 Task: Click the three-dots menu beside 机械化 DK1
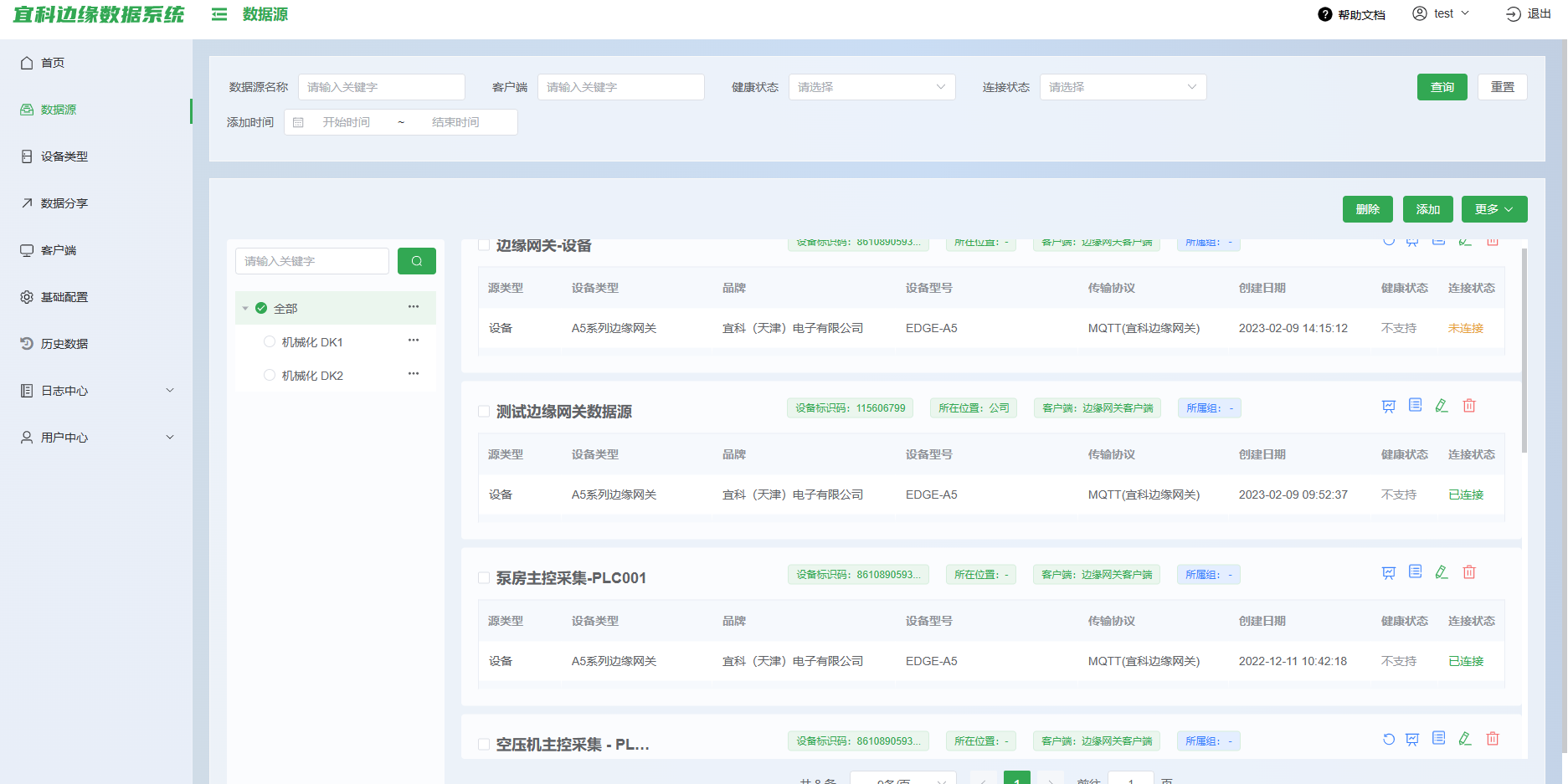pyautogui.click(x=413, y=341)
